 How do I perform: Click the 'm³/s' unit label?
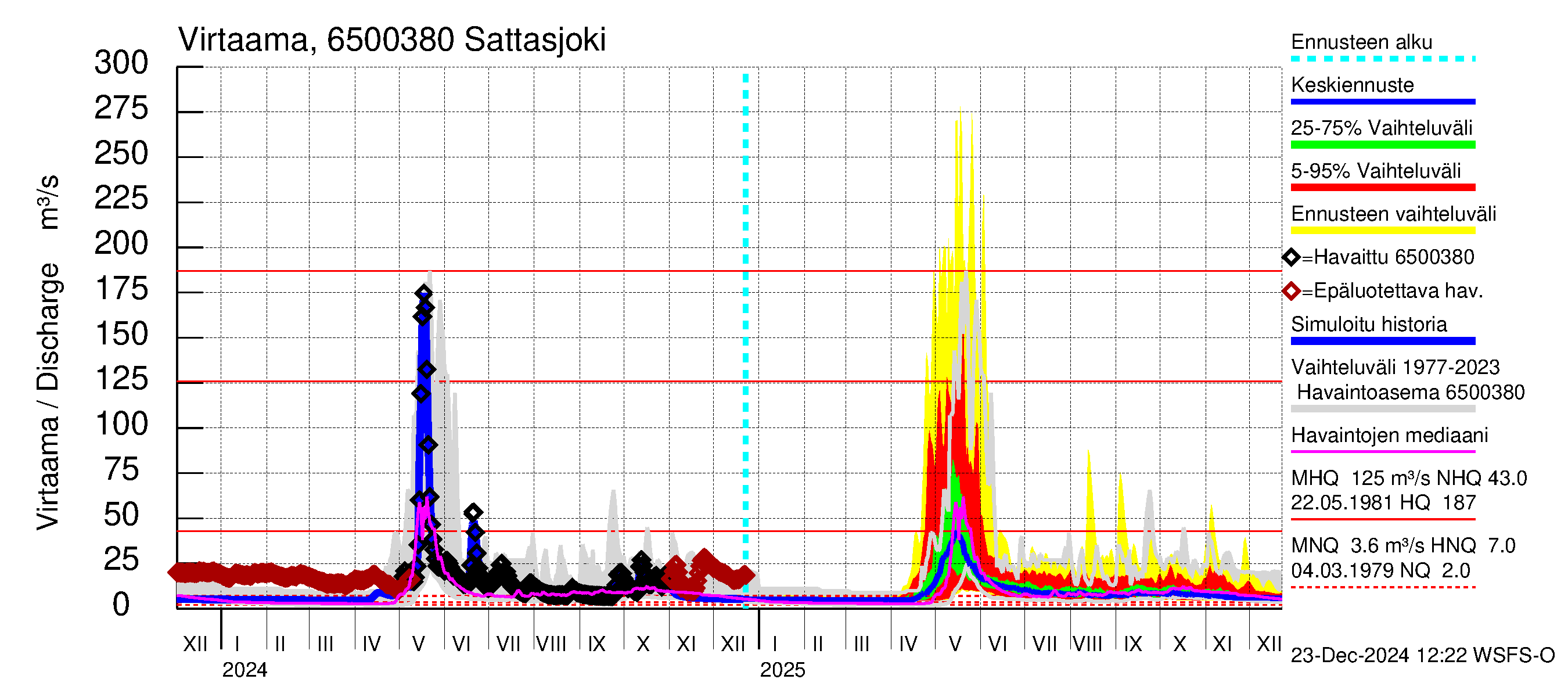point(48,202)
